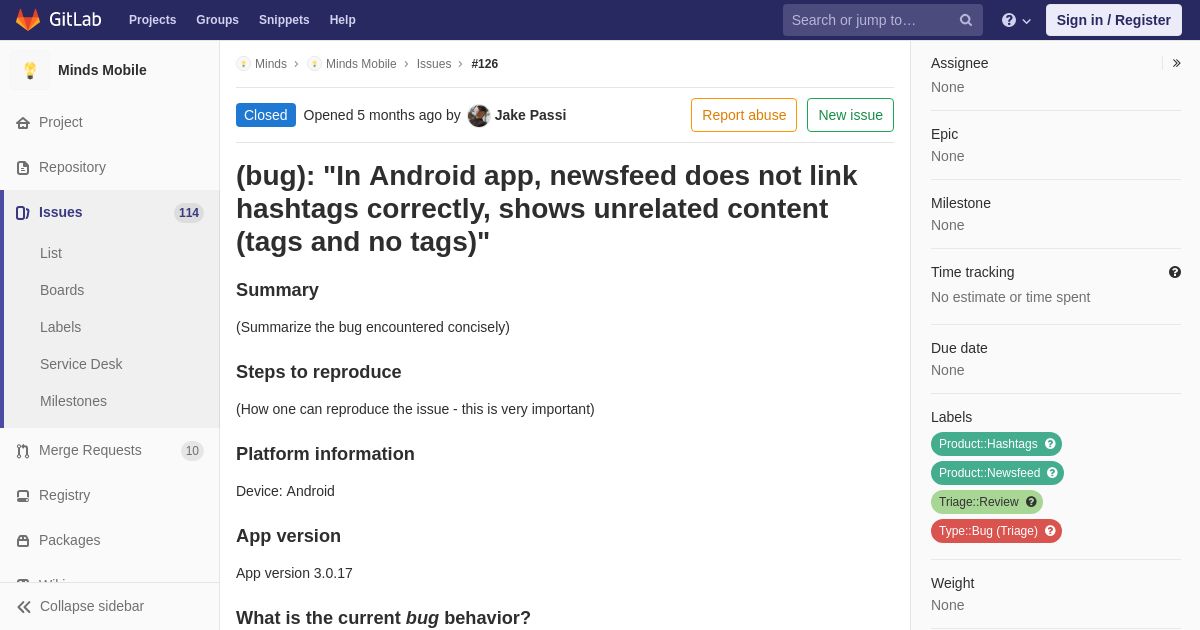Click 'Device: Android' text
Image resolution: width=1200 pixels, height=630 pixels.
285,491
